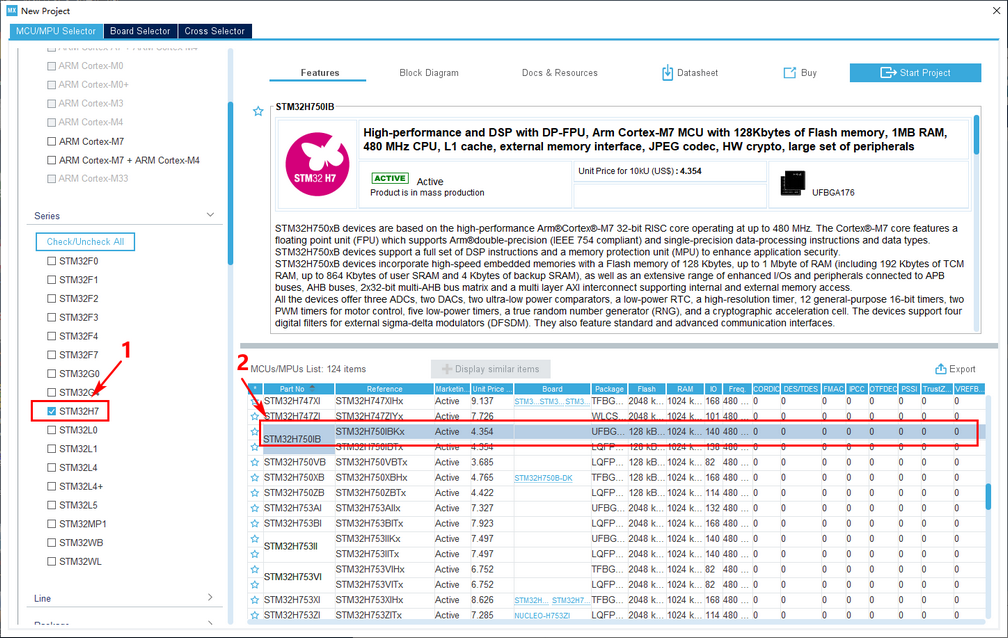Click the Buy cart icon
This screenshot has height=638, width=1008.
789,73
